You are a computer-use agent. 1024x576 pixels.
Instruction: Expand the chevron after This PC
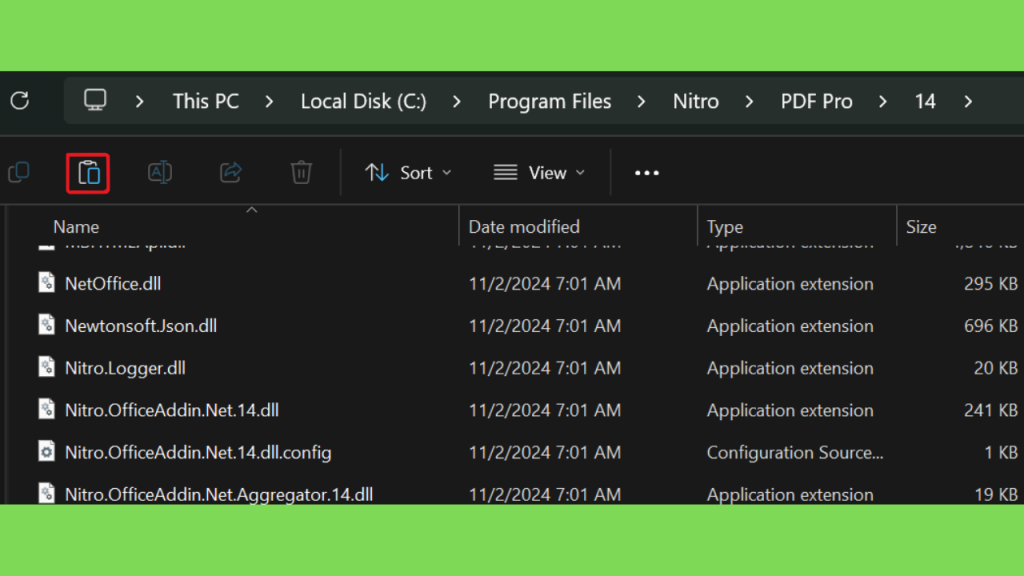click(x=269, y=101)
